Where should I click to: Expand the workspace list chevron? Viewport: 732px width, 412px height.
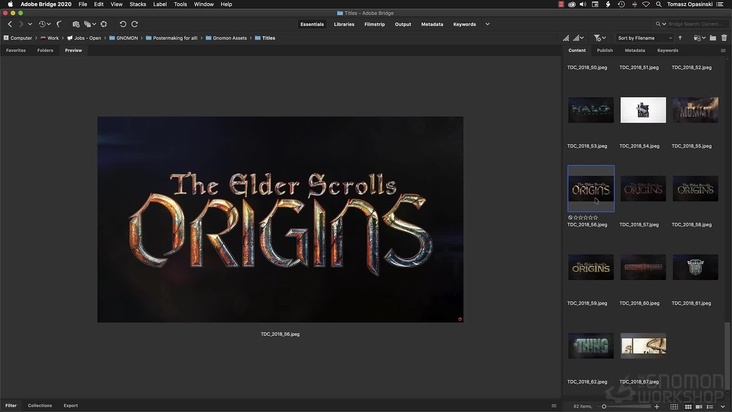[x=487, y=24]
